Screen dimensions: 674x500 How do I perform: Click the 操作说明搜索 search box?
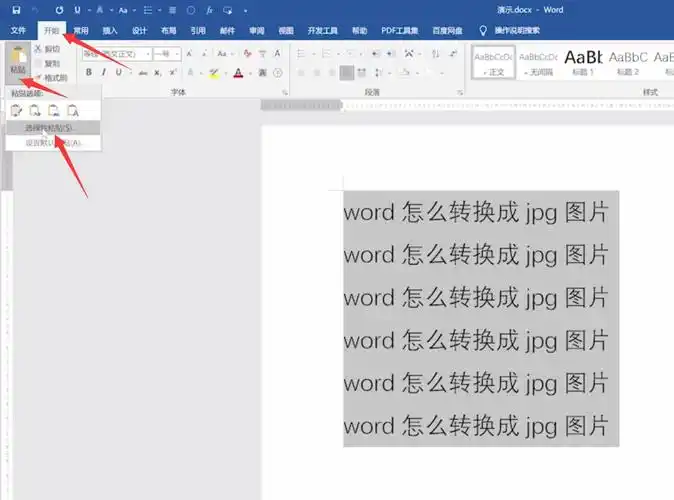[x=517, y=31]
